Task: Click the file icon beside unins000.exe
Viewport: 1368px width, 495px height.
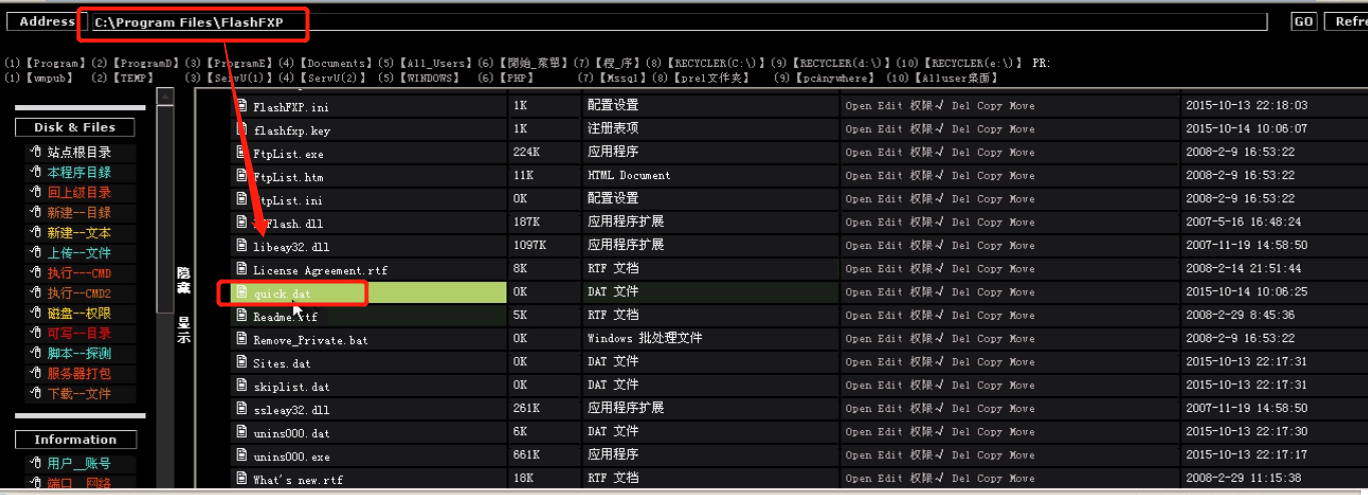Action: [240, 455]
